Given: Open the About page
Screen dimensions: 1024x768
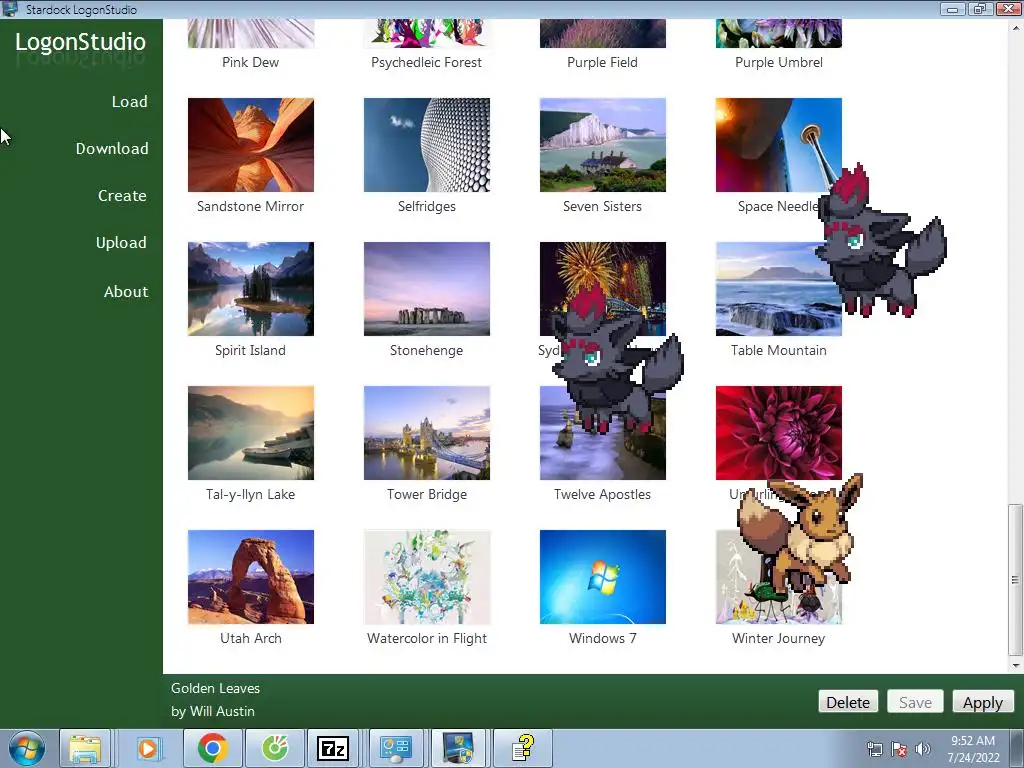Looking at the screenshot, I should 126,292.
